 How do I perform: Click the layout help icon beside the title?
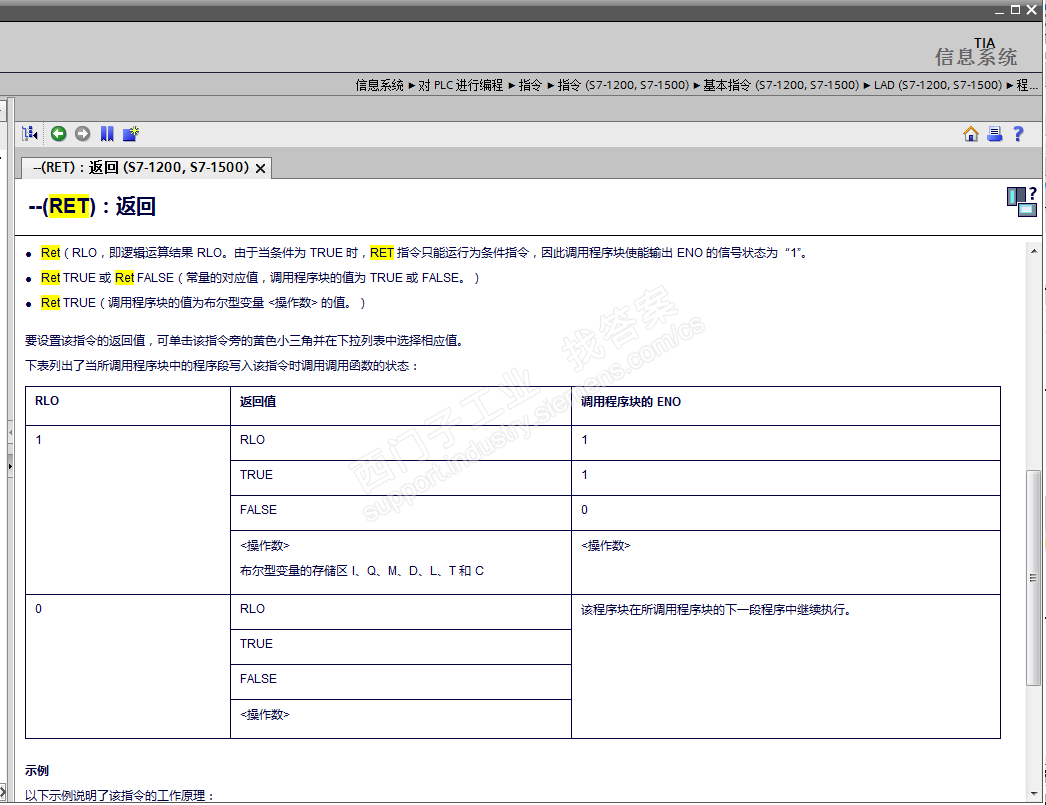[x=1022, y=201]
